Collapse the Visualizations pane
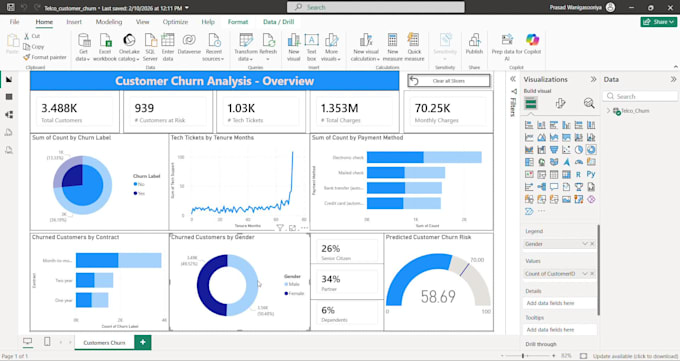Image resolution: width=680 pixels, height=361 pixels. coord(593,79)
